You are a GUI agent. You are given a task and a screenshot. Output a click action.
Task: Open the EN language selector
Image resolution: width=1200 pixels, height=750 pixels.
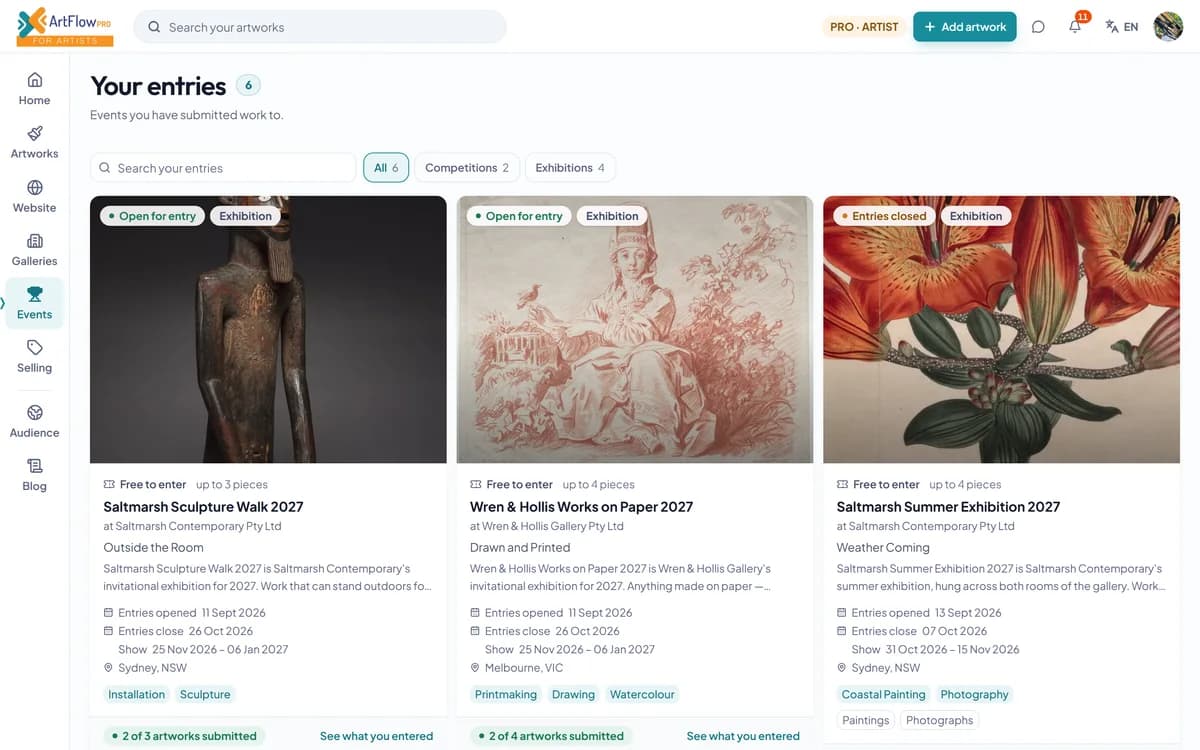point(1122,27)
